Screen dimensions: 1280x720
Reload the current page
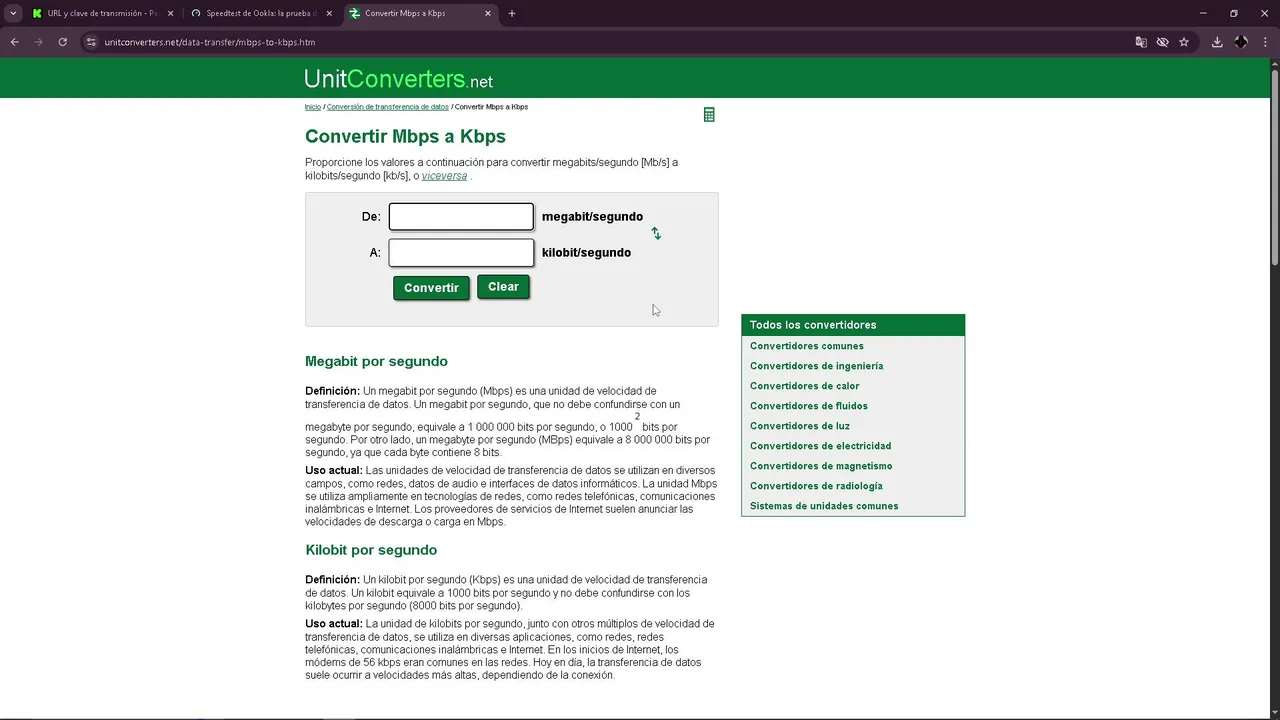(62, 42)
